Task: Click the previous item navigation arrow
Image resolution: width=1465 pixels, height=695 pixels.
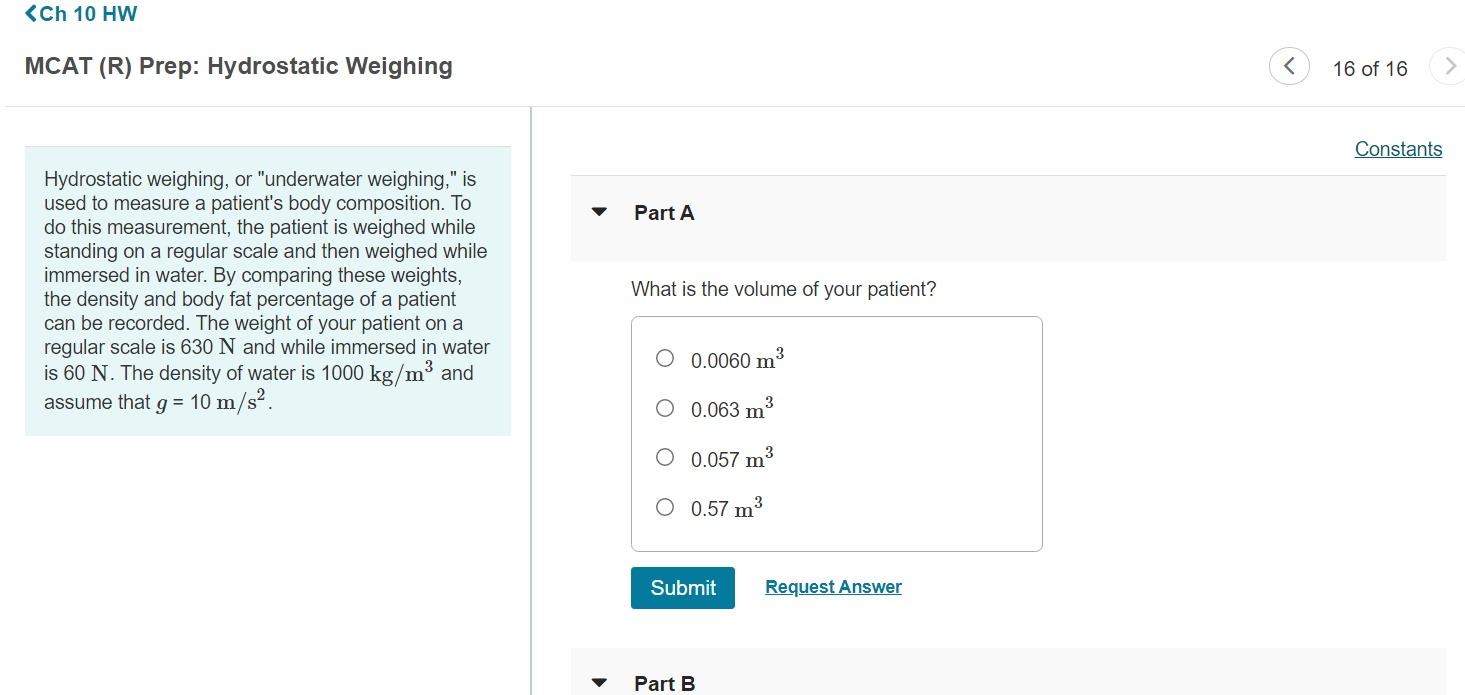Action: [x=1288, y=66]
